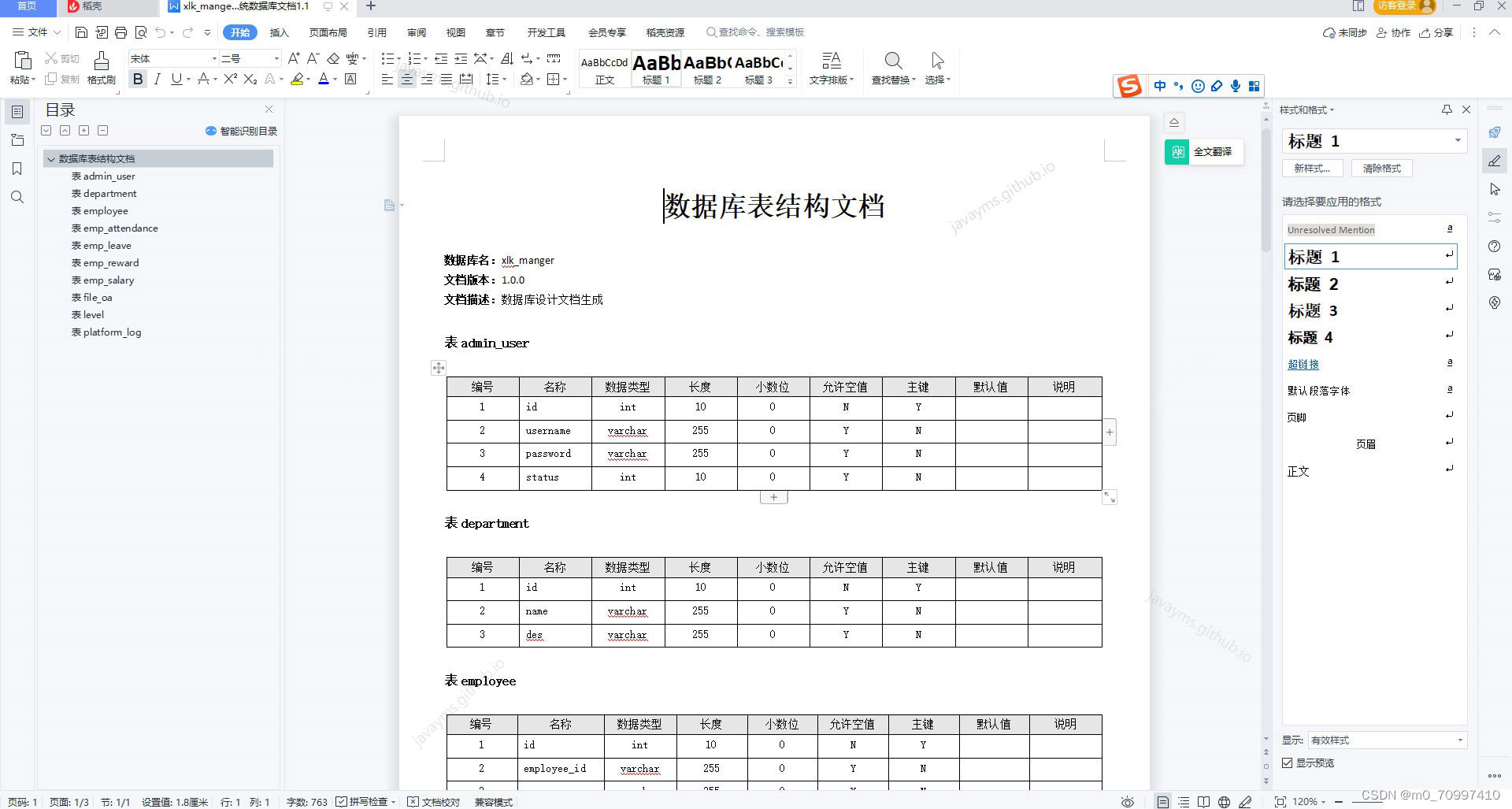The image size is (1512, 809).
Task: Toggle 拼写检查 checkbox in status bar
Action: (341, 802)
